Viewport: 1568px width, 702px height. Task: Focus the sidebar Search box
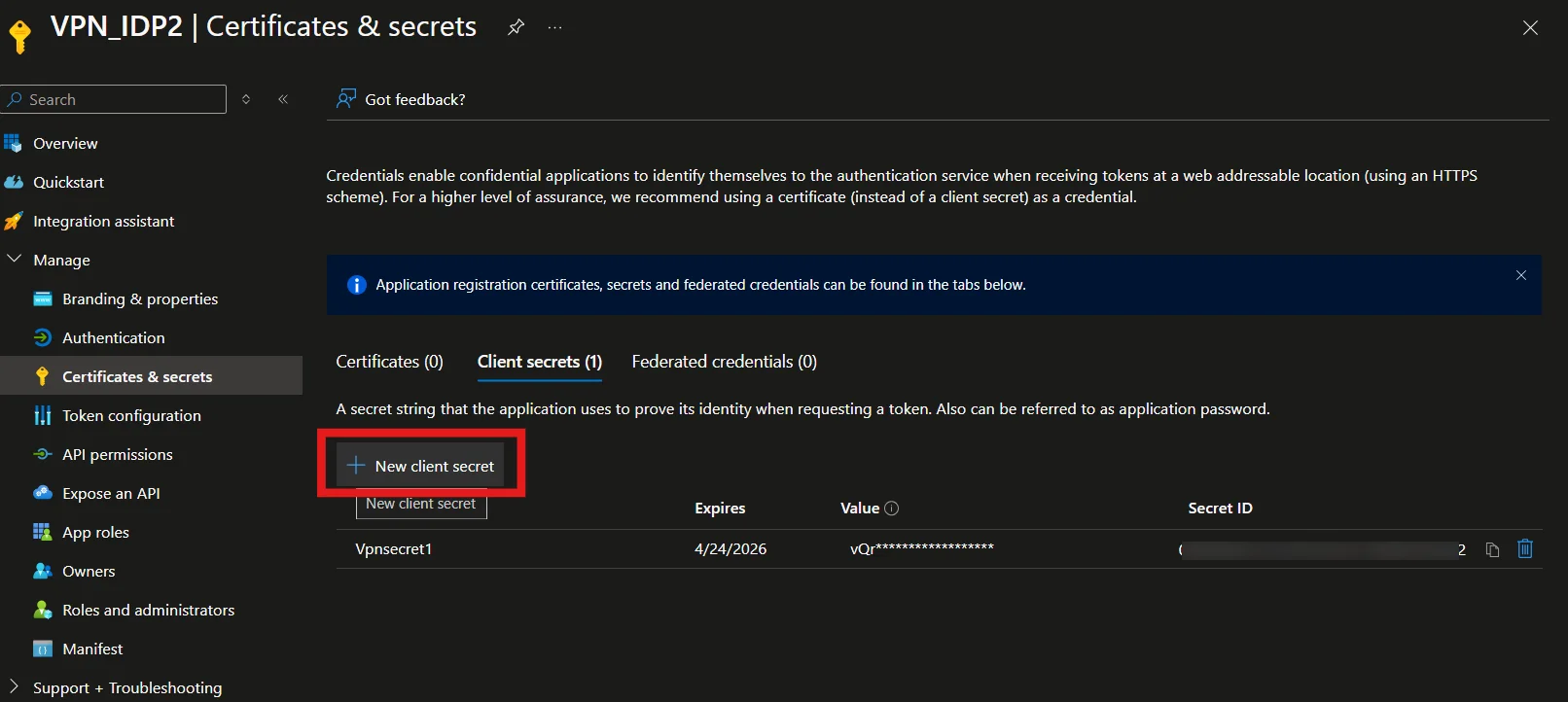[114, 99]
